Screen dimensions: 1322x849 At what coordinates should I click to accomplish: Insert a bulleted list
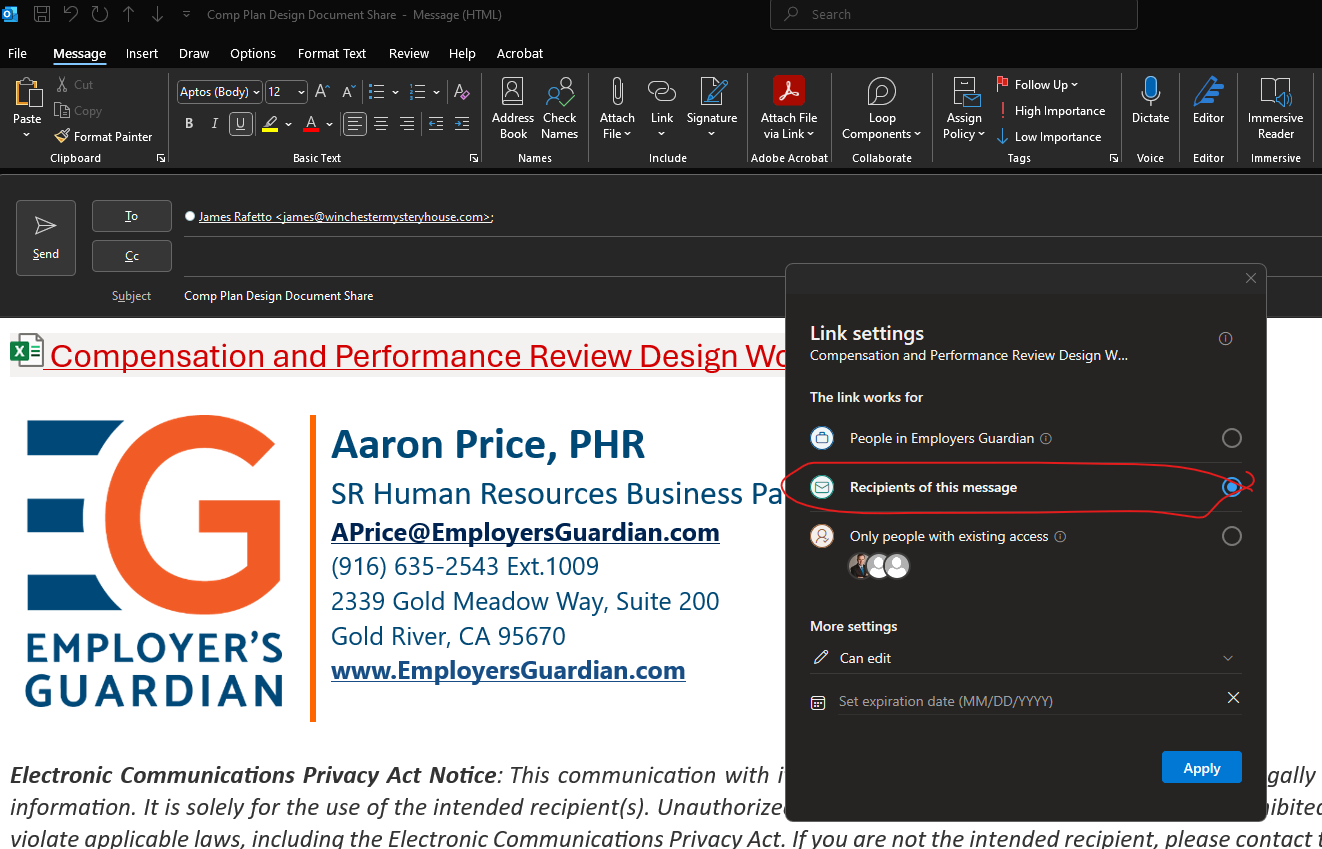click(376, 92)
